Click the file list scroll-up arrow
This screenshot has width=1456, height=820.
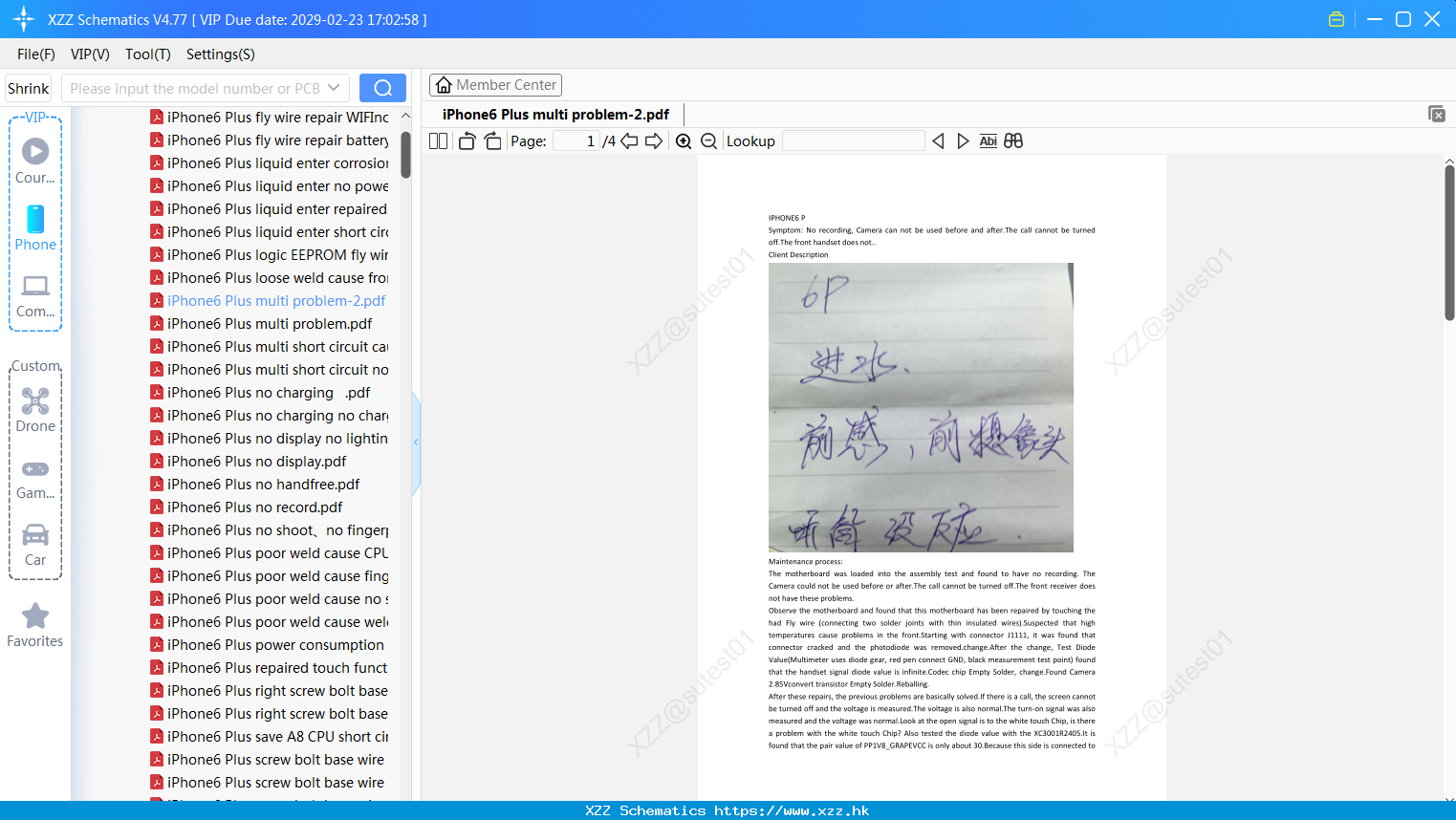pos(405,116)
